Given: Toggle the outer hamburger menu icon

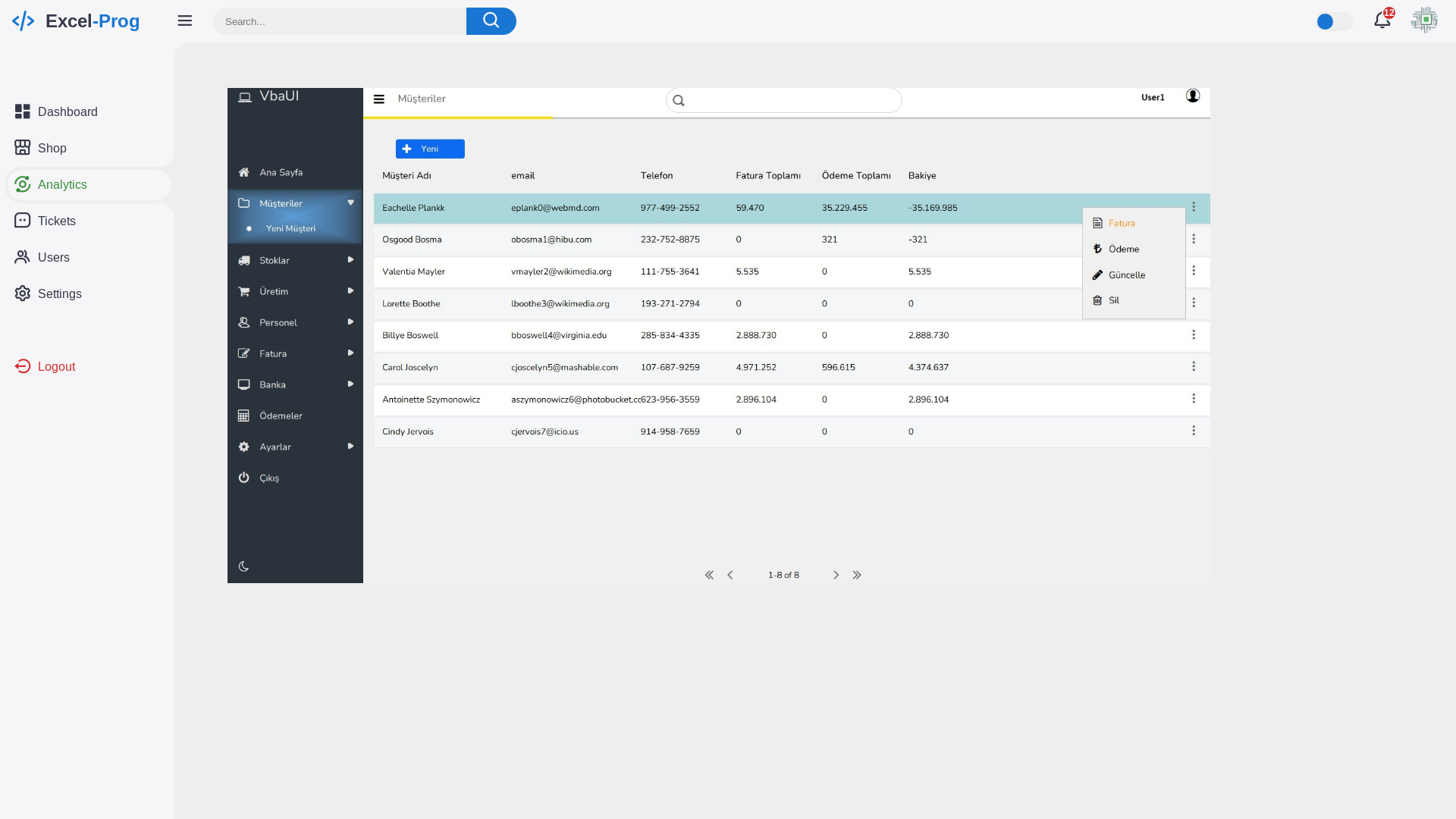Looking at the screenshot, I should (x=185, y=21).
